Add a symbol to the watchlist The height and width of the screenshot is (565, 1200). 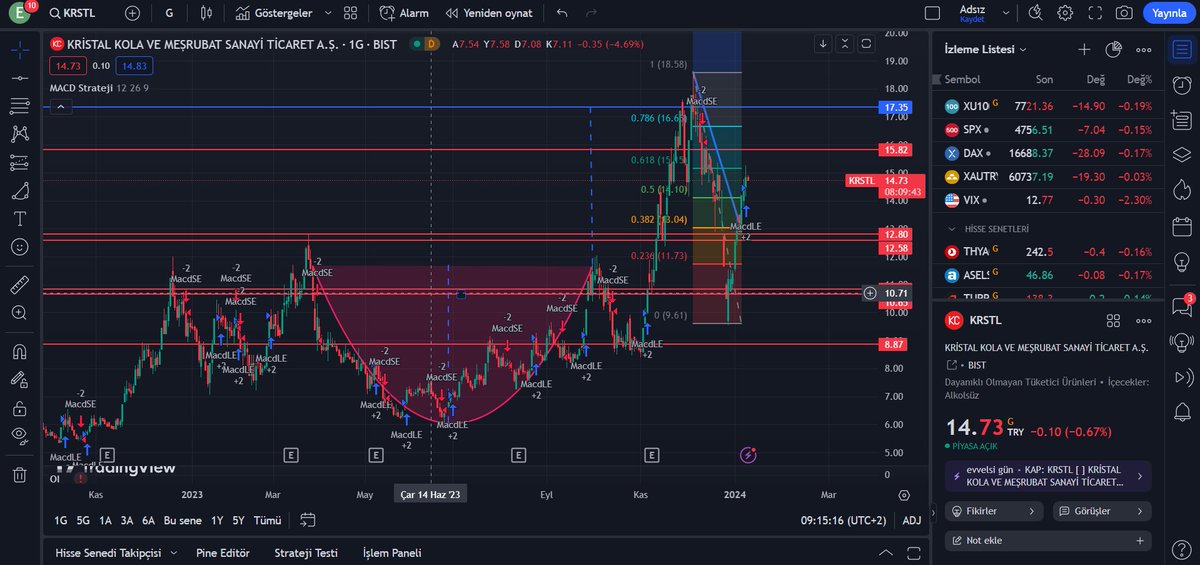point(1084,49)
